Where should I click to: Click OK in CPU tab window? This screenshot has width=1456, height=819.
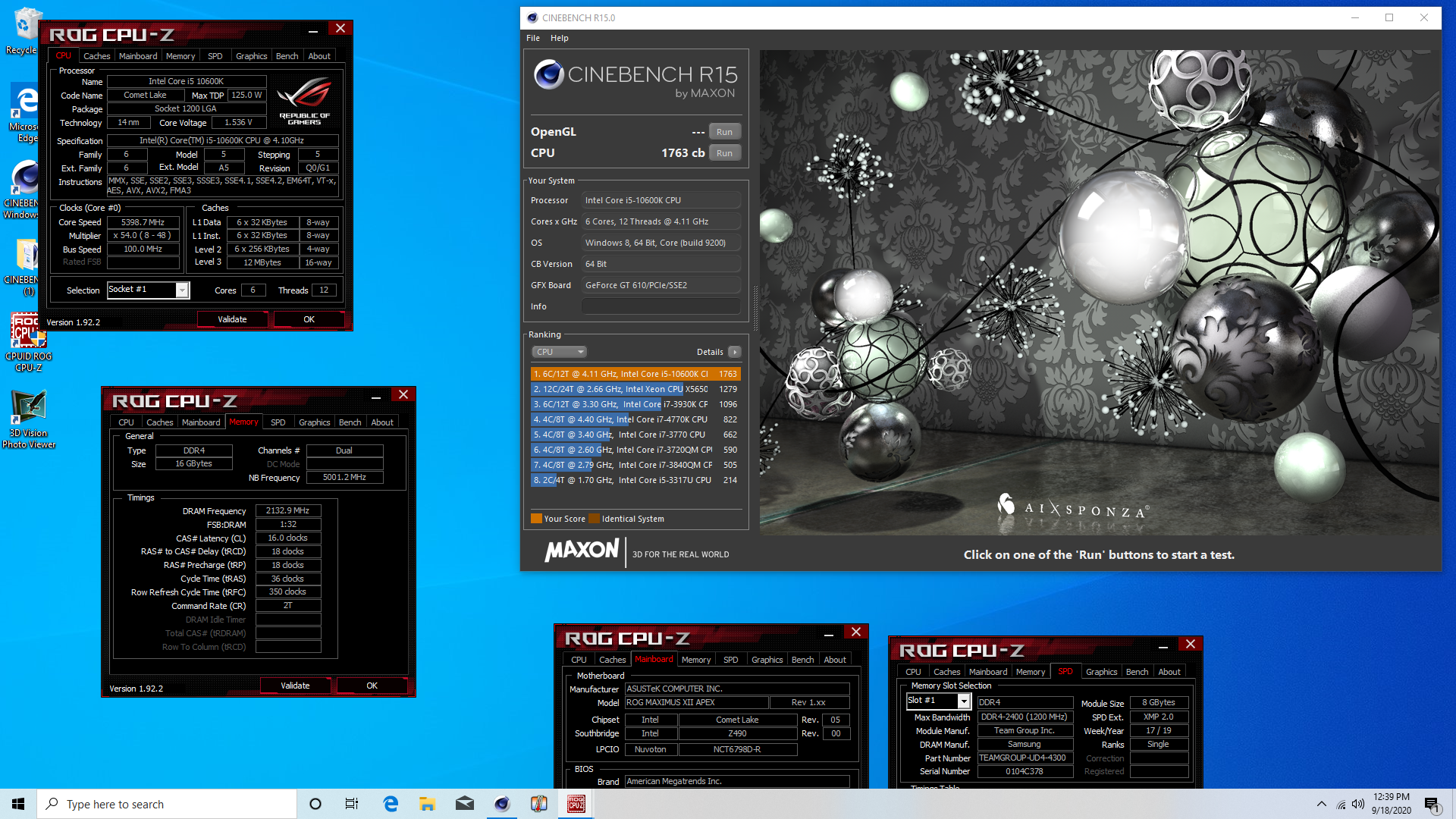309,319
